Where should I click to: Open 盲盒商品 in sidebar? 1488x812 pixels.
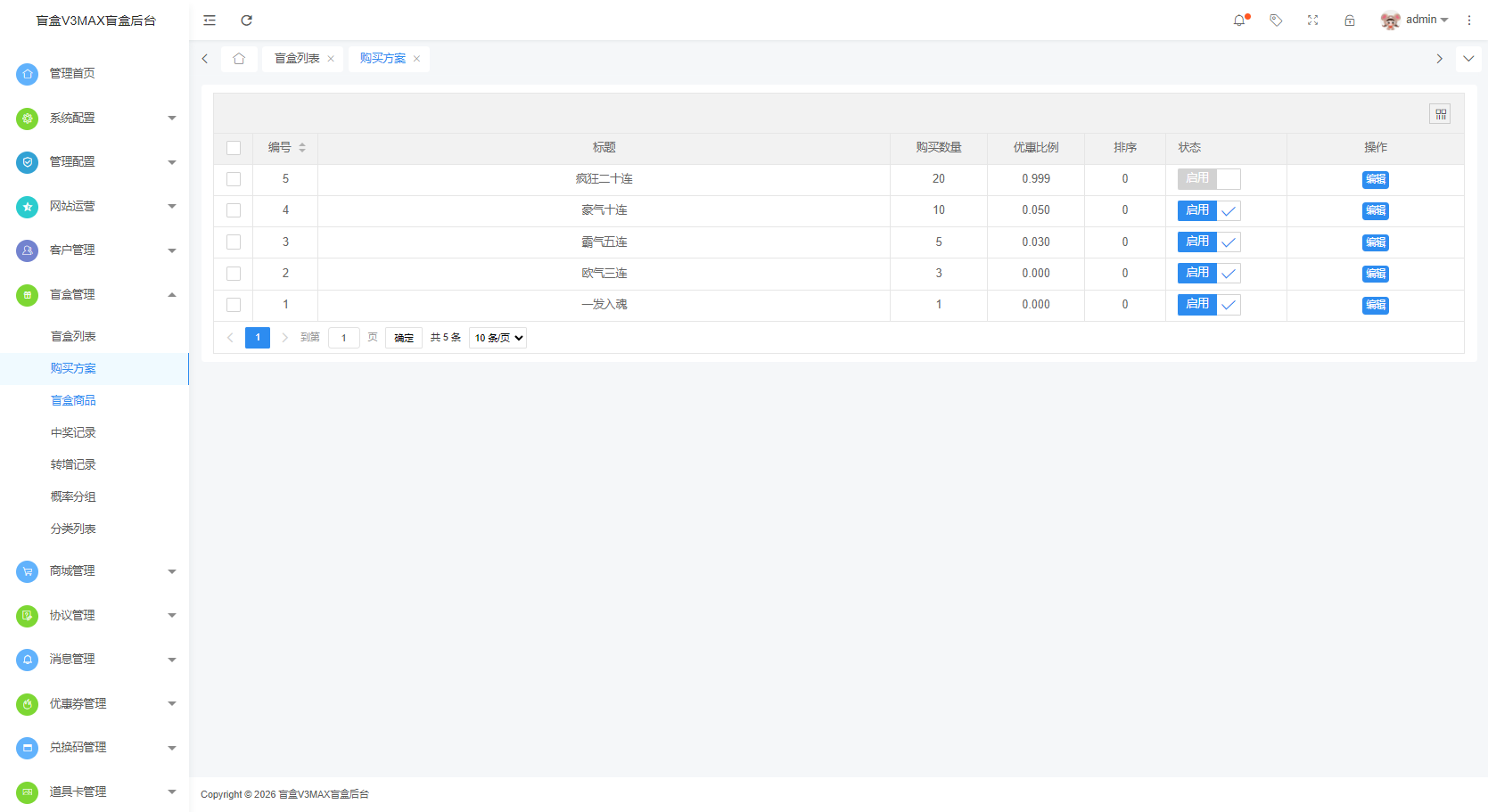[73, 401]
